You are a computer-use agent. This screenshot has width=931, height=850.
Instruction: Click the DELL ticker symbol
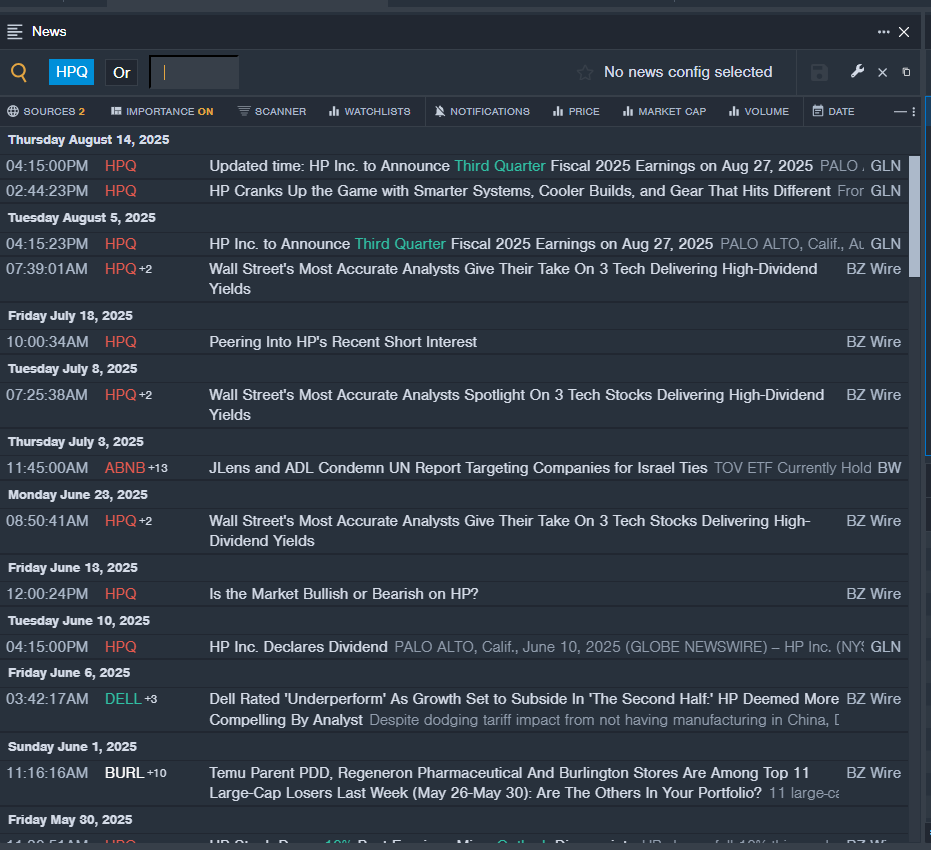123,699
